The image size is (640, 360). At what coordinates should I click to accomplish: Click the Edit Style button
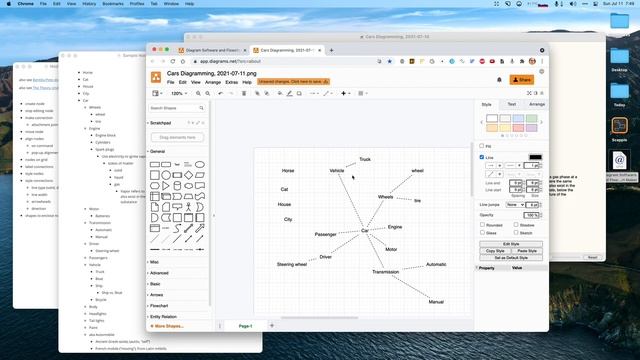coord(511,244)
